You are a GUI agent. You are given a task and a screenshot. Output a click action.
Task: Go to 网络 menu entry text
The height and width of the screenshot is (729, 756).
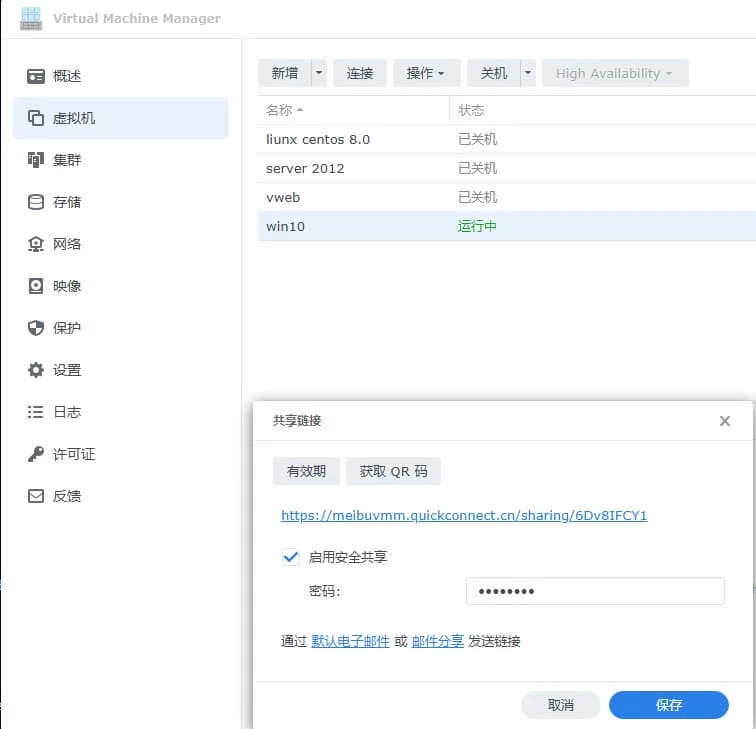click(x=67, y=244)
